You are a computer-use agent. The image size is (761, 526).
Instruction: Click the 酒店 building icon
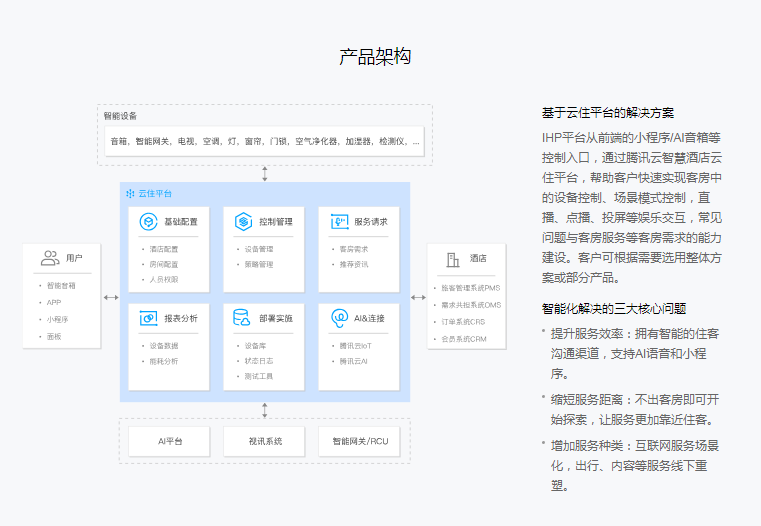tap(452, 260)
